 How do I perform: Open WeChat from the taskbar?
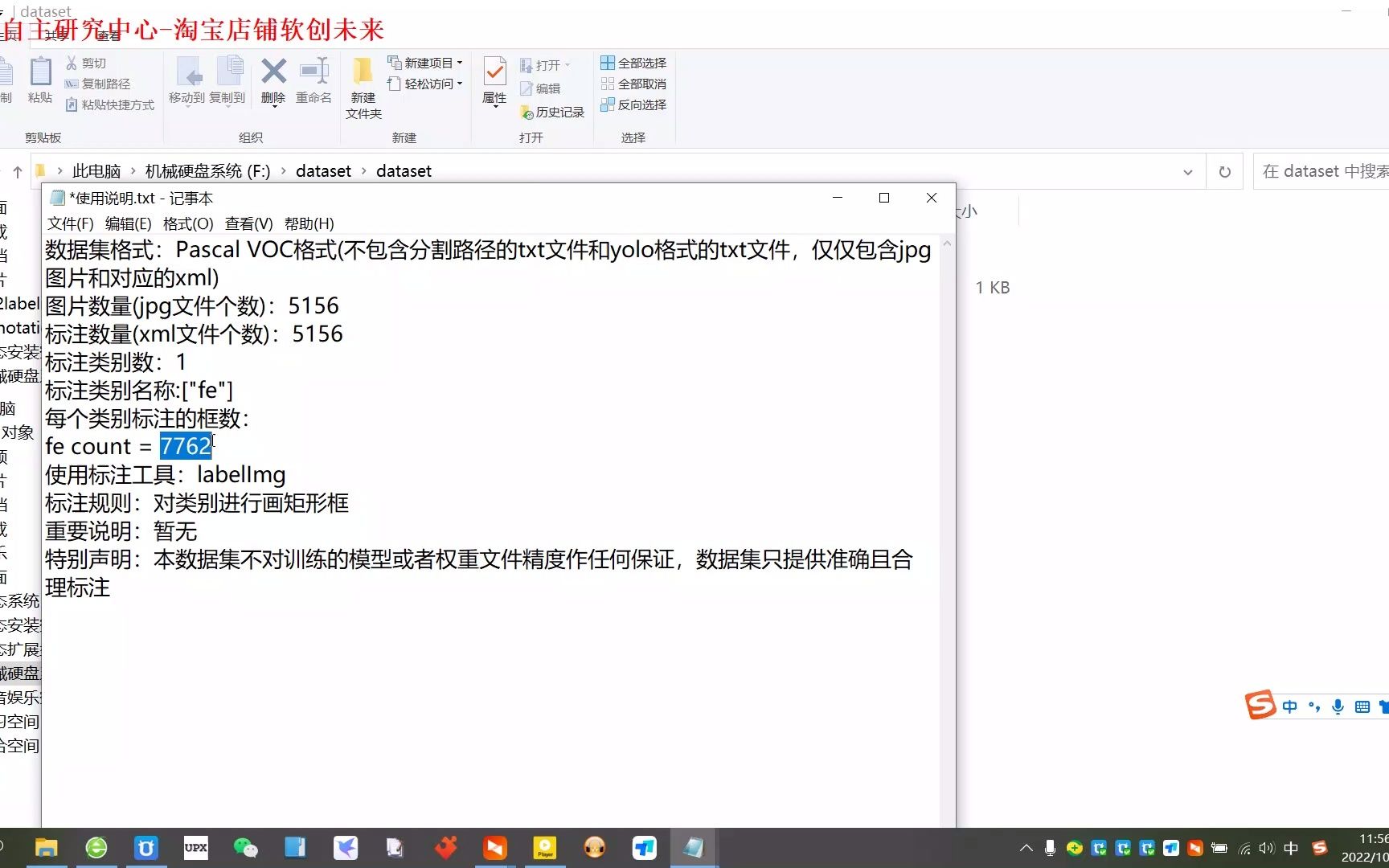[x=246, y=848]
